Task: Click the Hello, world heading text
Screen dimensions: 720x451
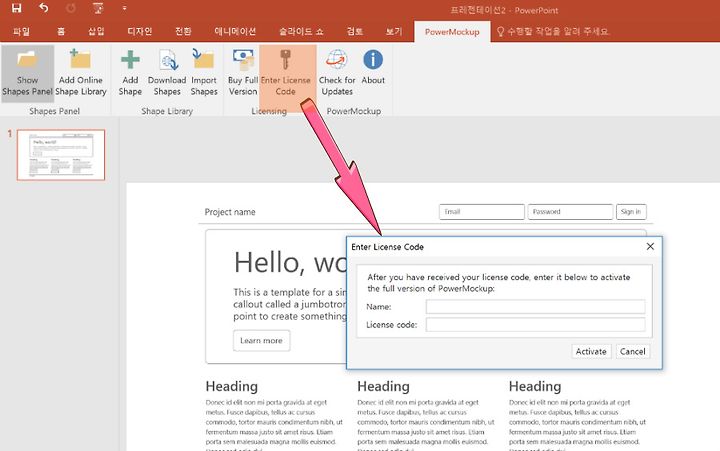Action: click(x=290, y=262)
